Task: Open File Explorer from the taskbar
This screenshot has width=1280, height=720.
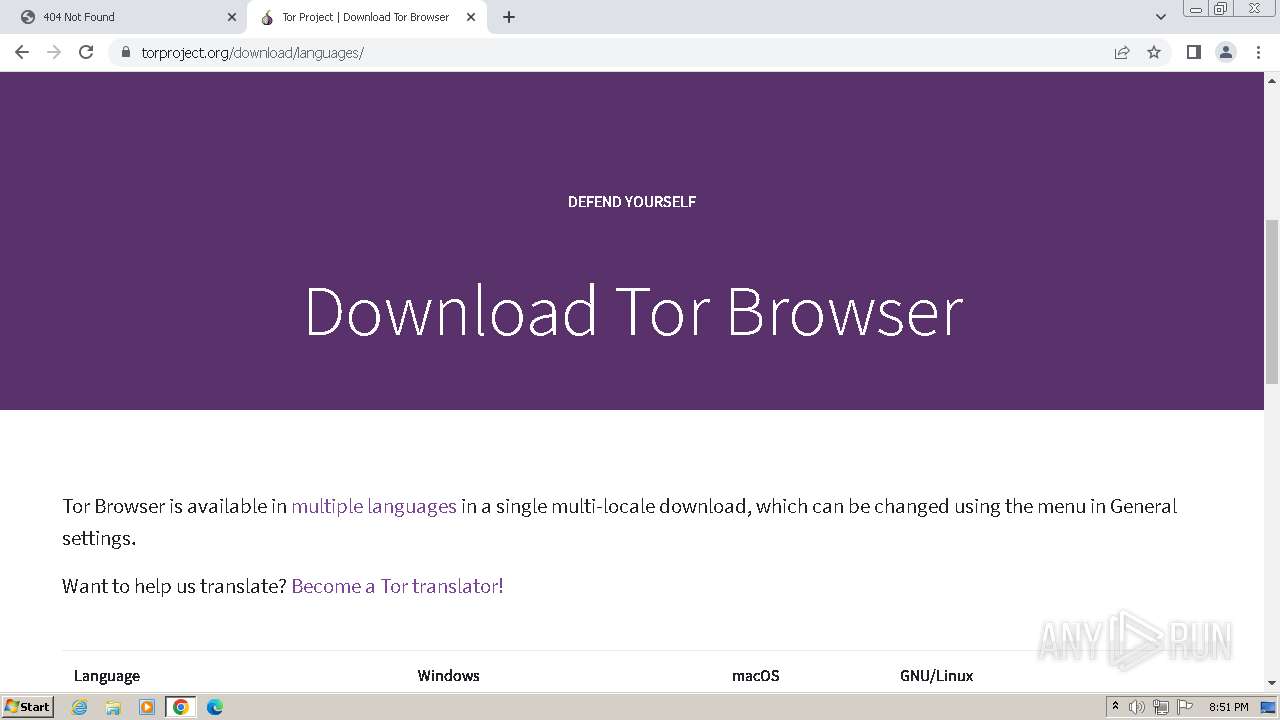Action: pyautogui.click(x=113, y=707)
